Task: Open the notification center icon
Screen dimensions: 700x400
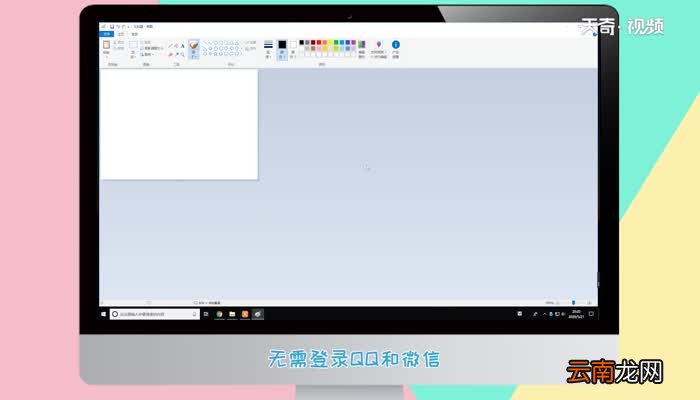Action: [591, 314]
